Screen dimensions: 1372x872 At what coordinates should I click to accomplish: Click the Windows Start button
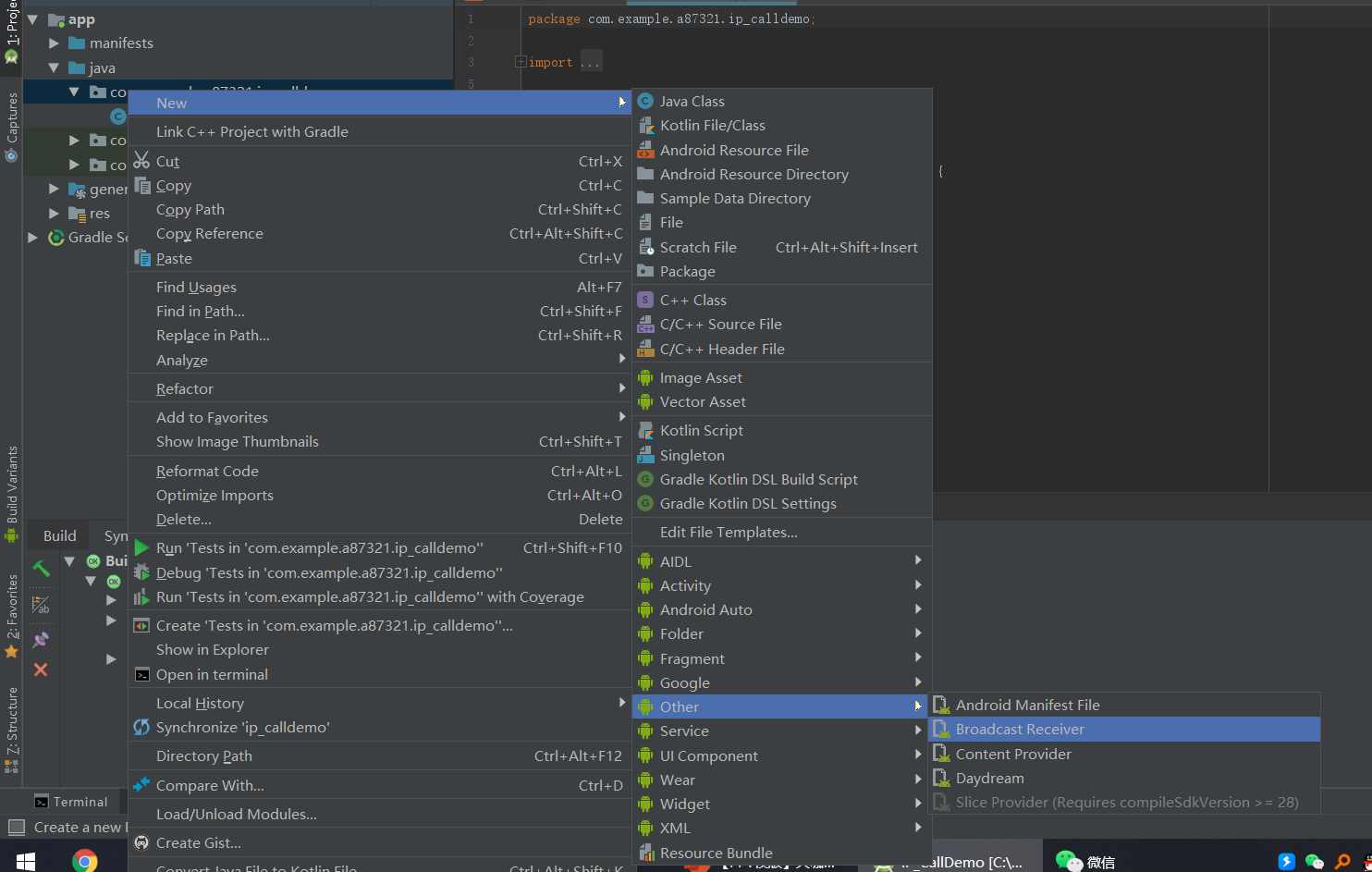click(26, 861)
